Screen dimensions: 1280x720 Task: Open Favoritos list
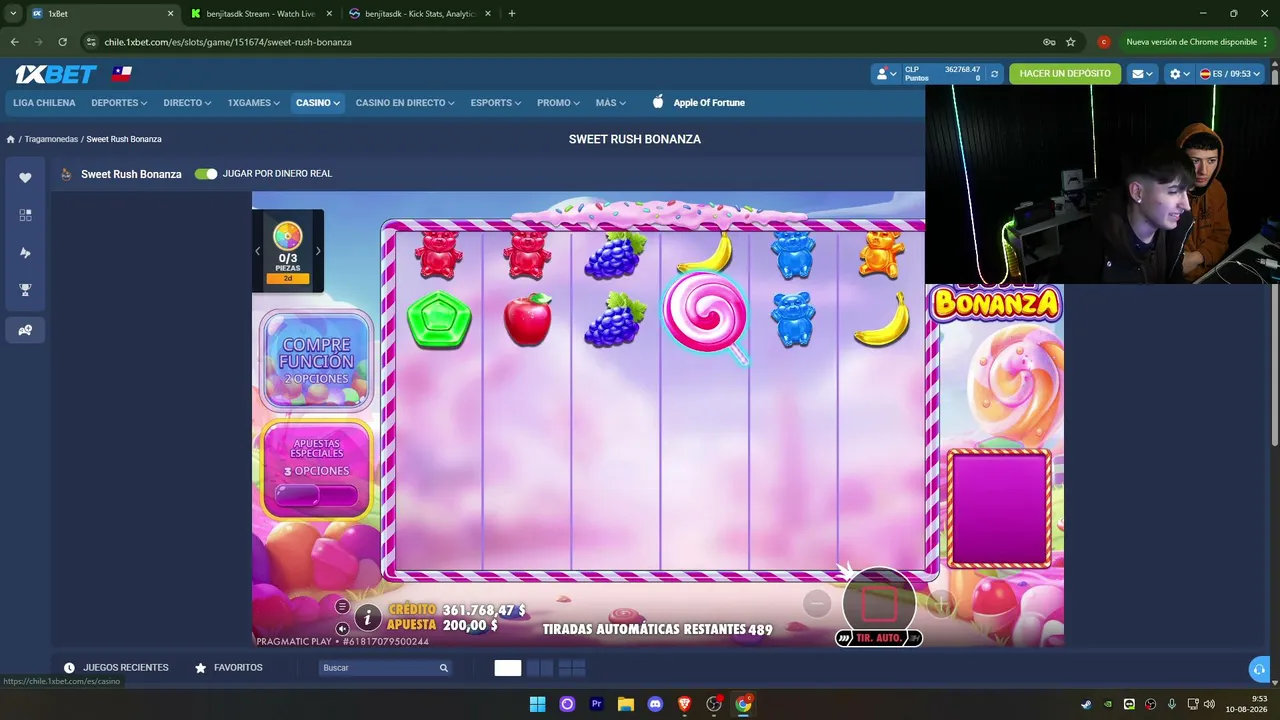click(229, 668)
